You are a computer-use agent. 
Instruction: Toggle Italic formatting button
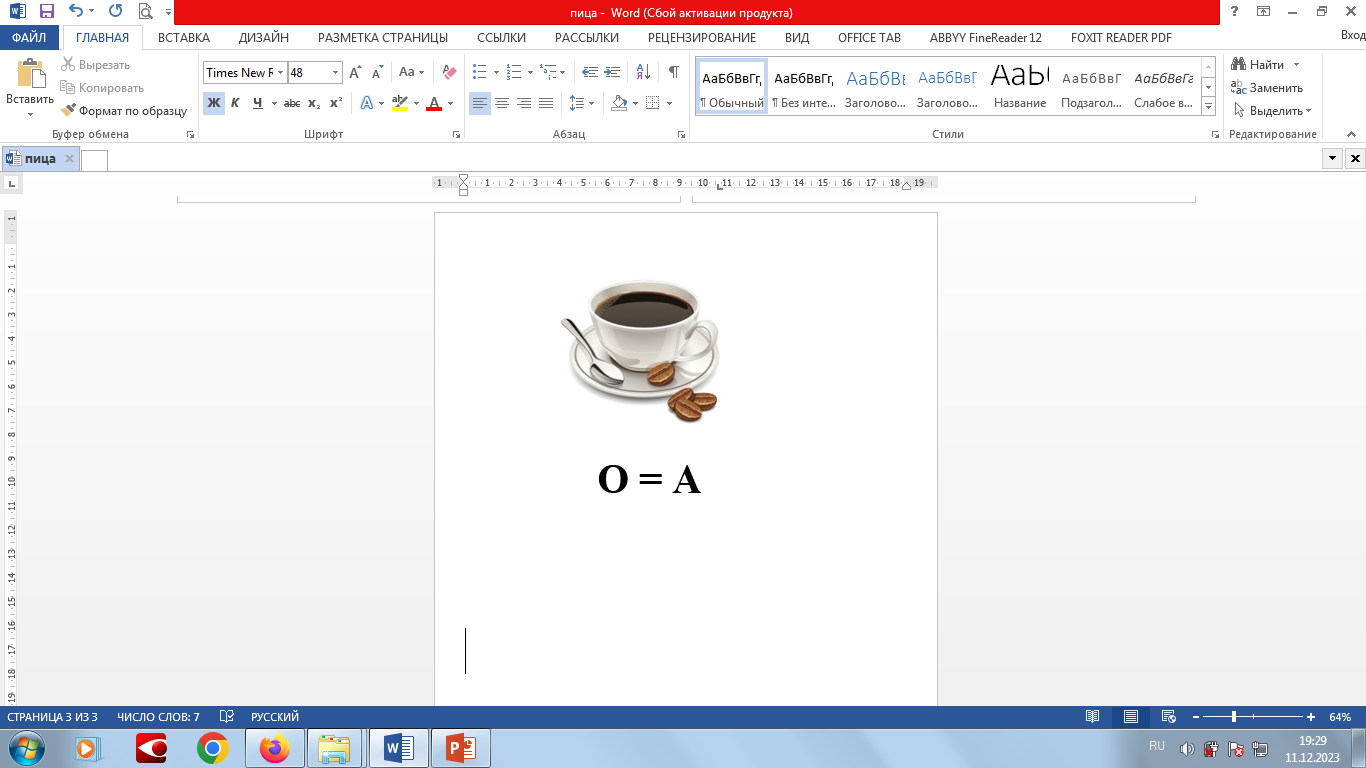tap(235, 103)
